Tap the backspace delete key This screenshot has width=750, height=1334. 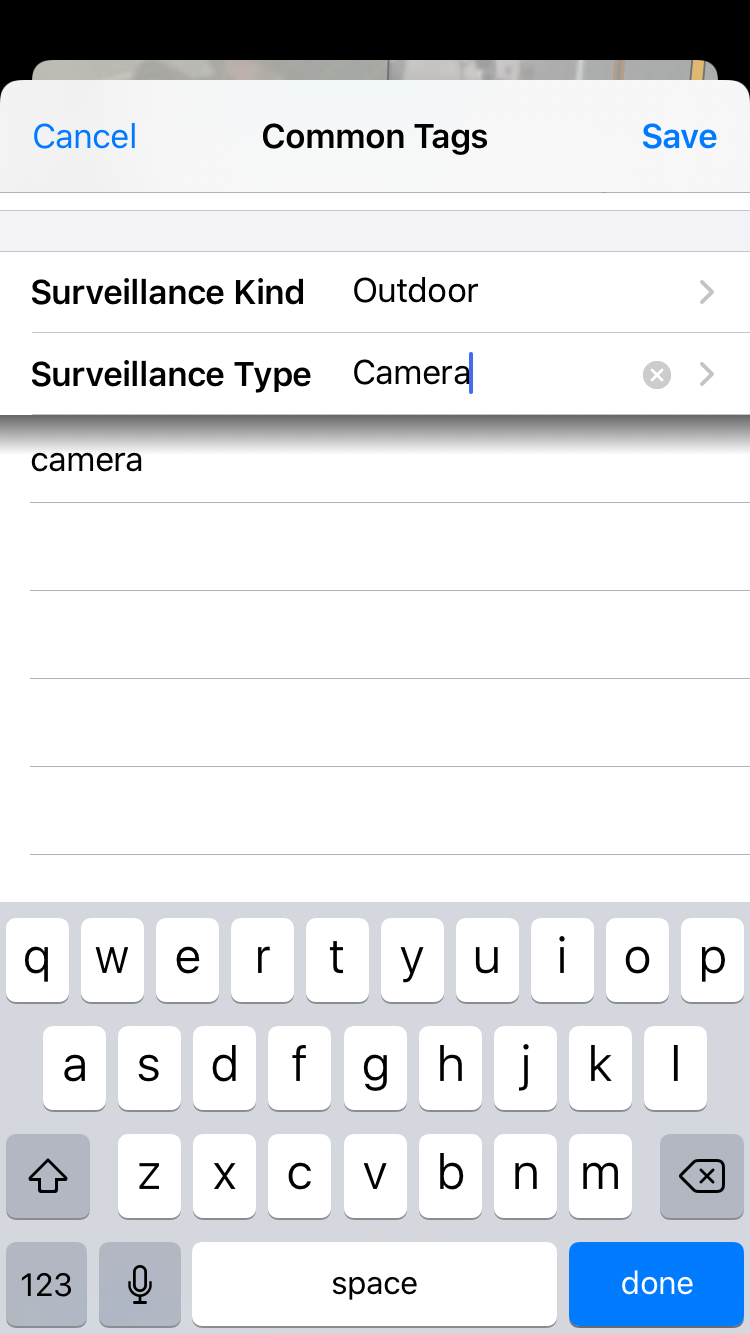point(702,1176)
